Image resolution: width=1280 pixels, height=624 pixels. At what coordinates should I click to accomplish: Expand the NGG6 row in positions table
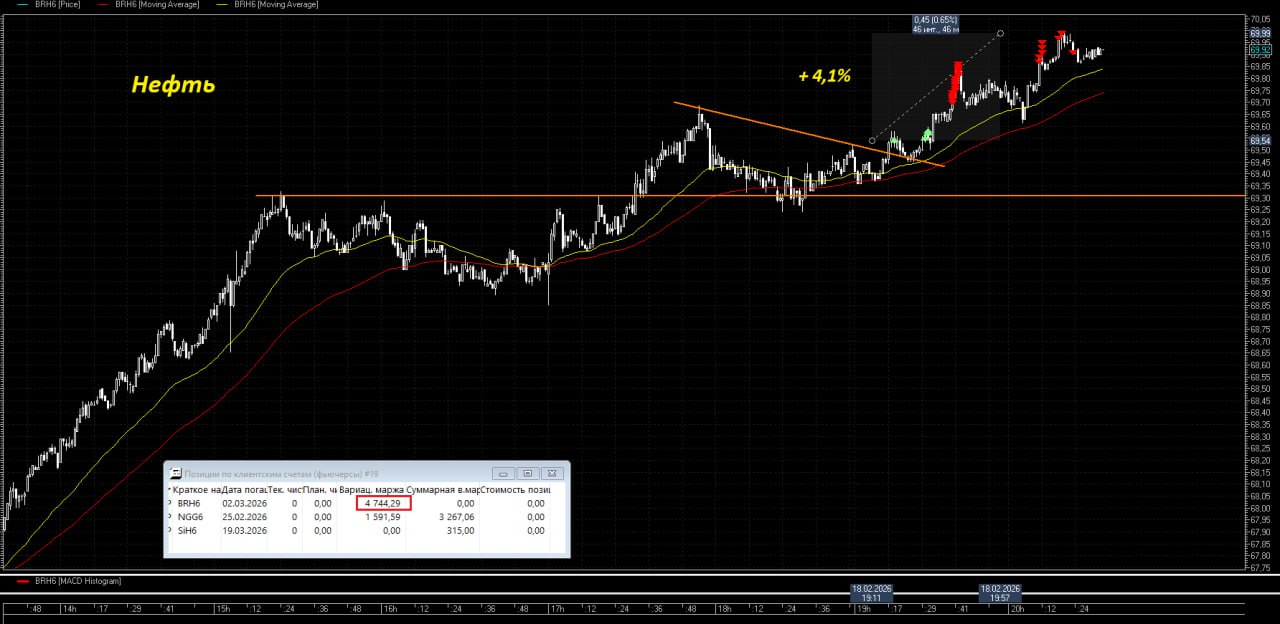tap(169, 517)
